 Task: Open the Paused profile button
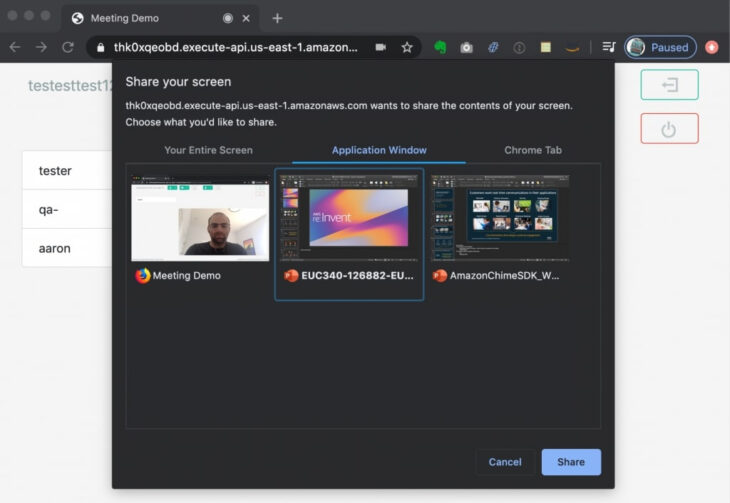660,47
